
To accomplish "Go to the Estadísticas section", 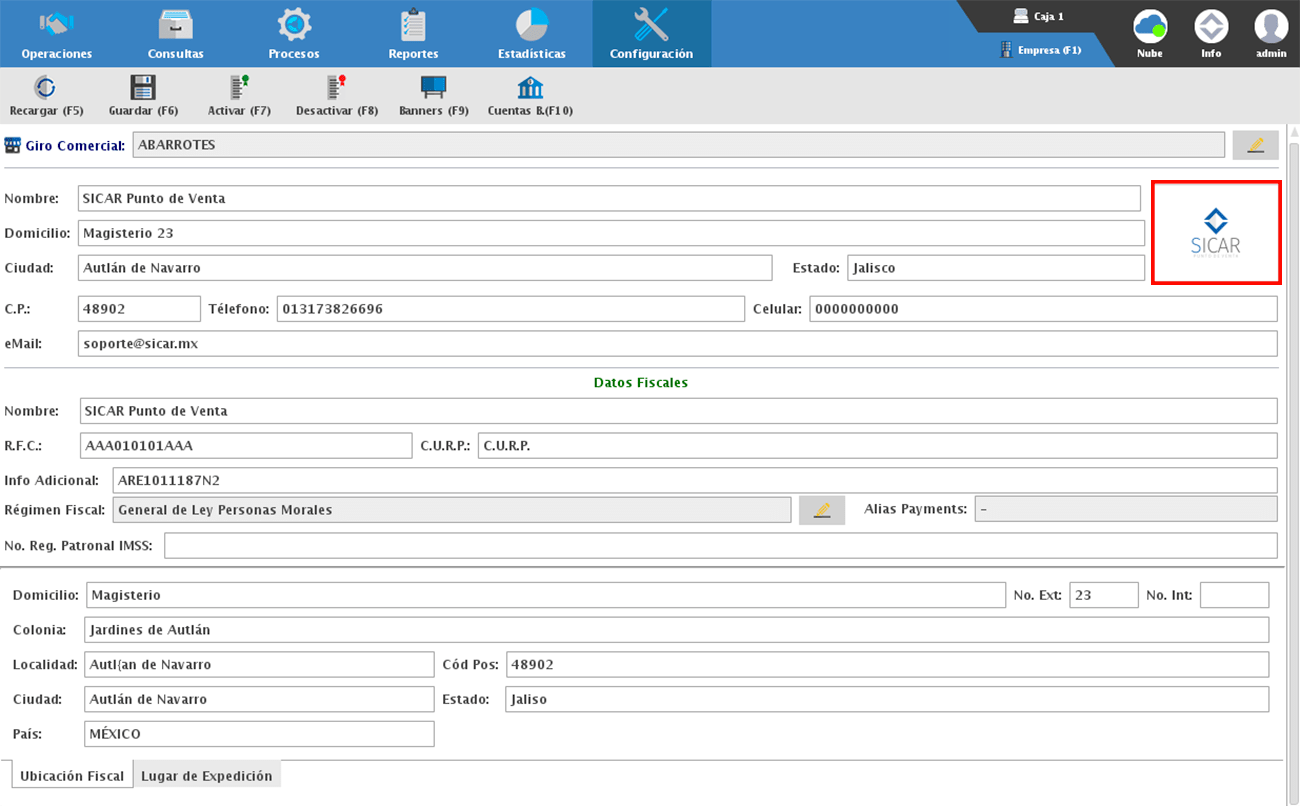I will (x=531, y=33).
